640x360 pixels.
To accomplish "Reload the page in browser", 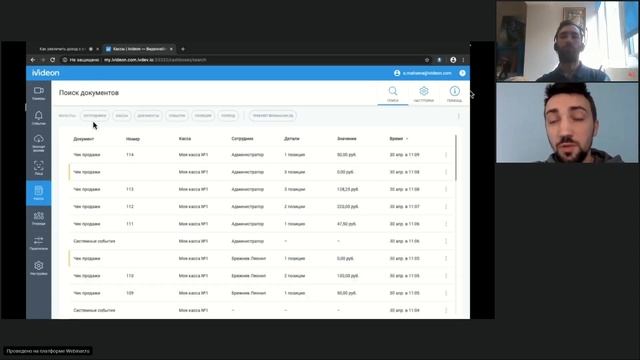I will pos(53,60).
